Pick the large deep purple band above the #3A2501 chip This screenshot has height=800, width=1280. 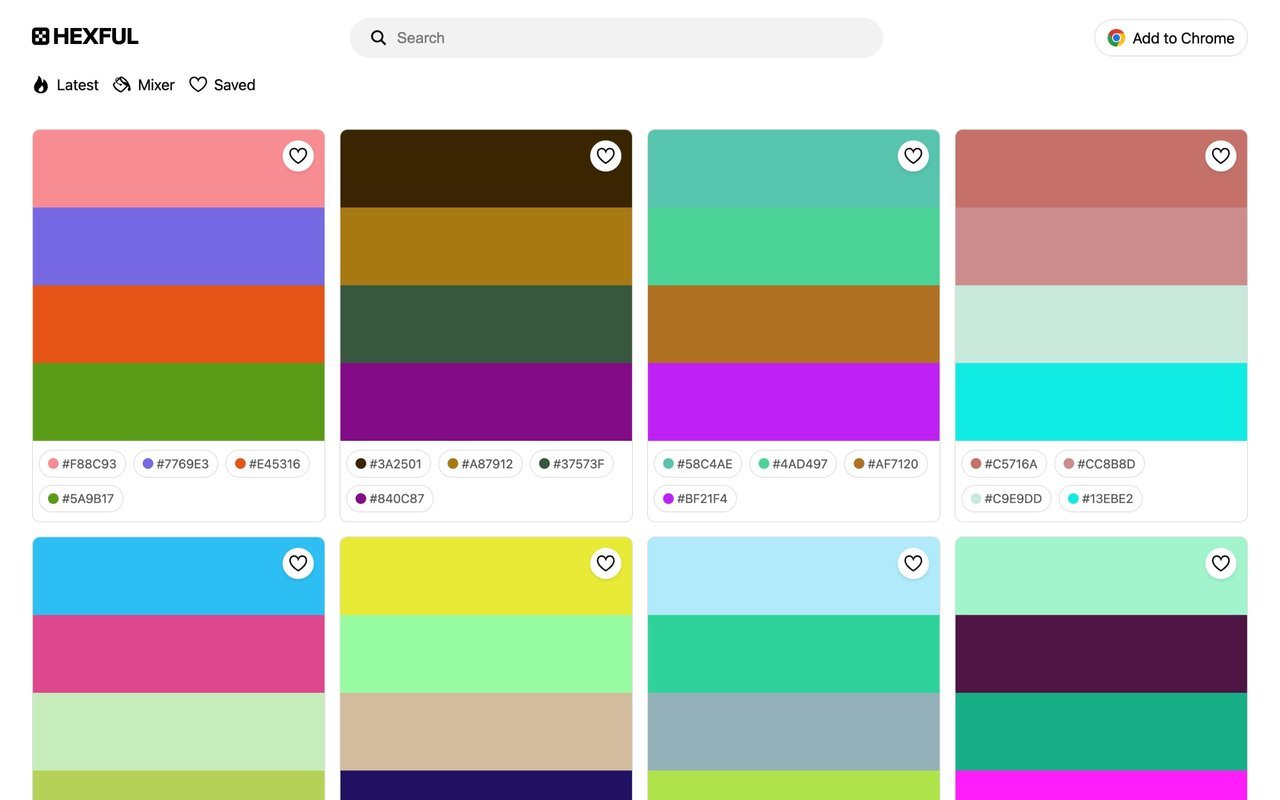tap(486, 402)
